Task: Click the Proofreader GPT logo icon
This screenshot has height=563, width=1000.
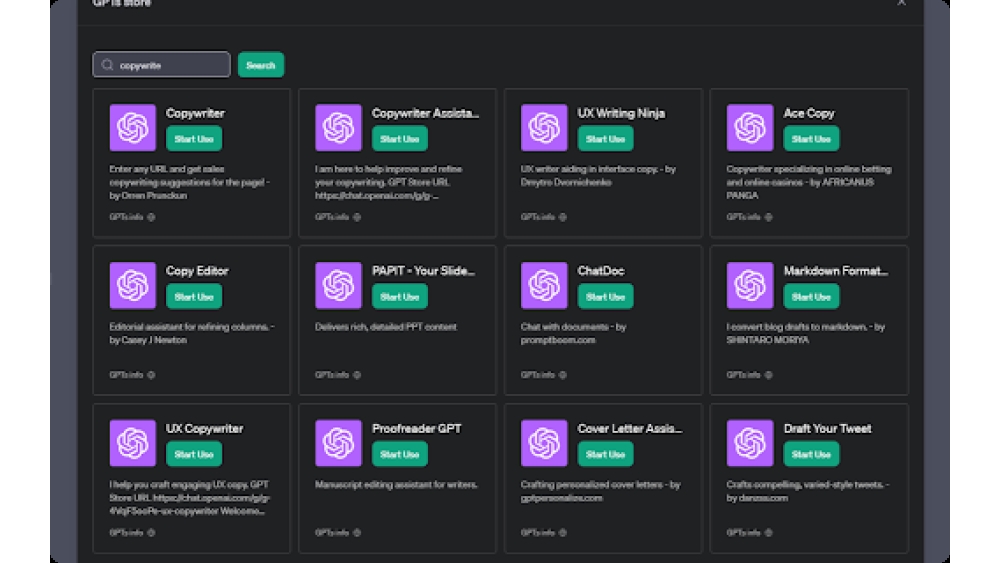Action: point(338,443)
